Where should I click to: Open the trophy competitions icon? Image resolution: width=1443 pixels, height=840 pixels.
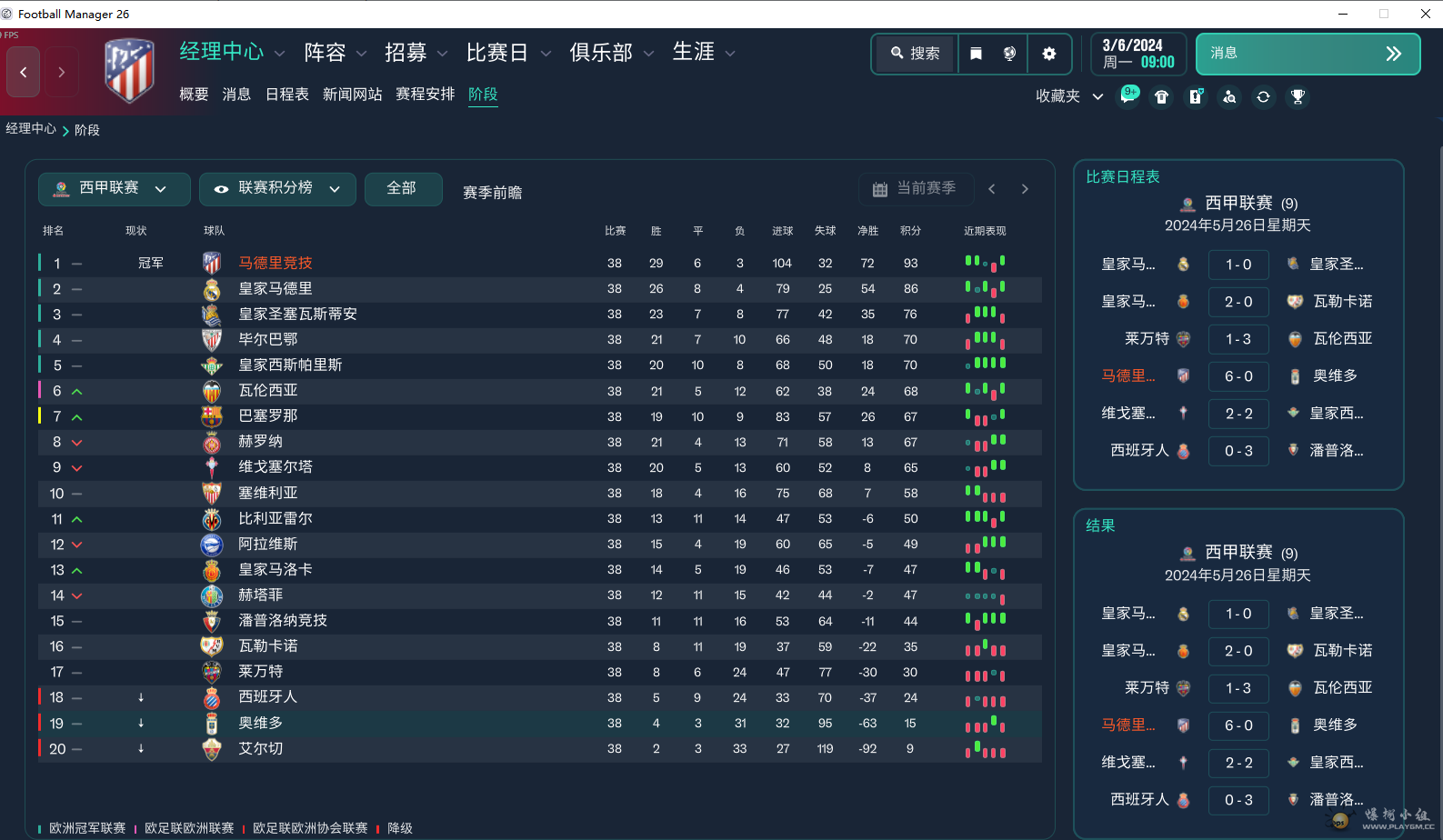click(1298, 96)
